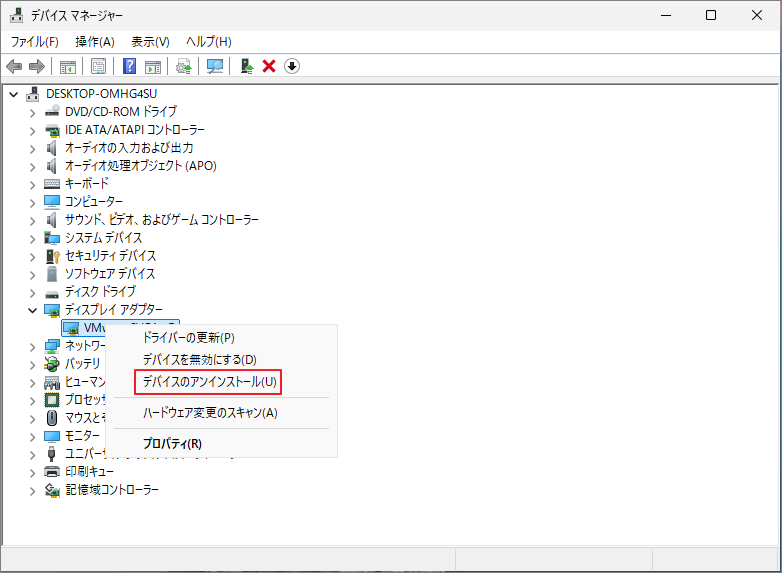Expand the DVD/CD-ROM ドライブ category
This screenshot has height=573, width=782.
click(x=32, y=113)
